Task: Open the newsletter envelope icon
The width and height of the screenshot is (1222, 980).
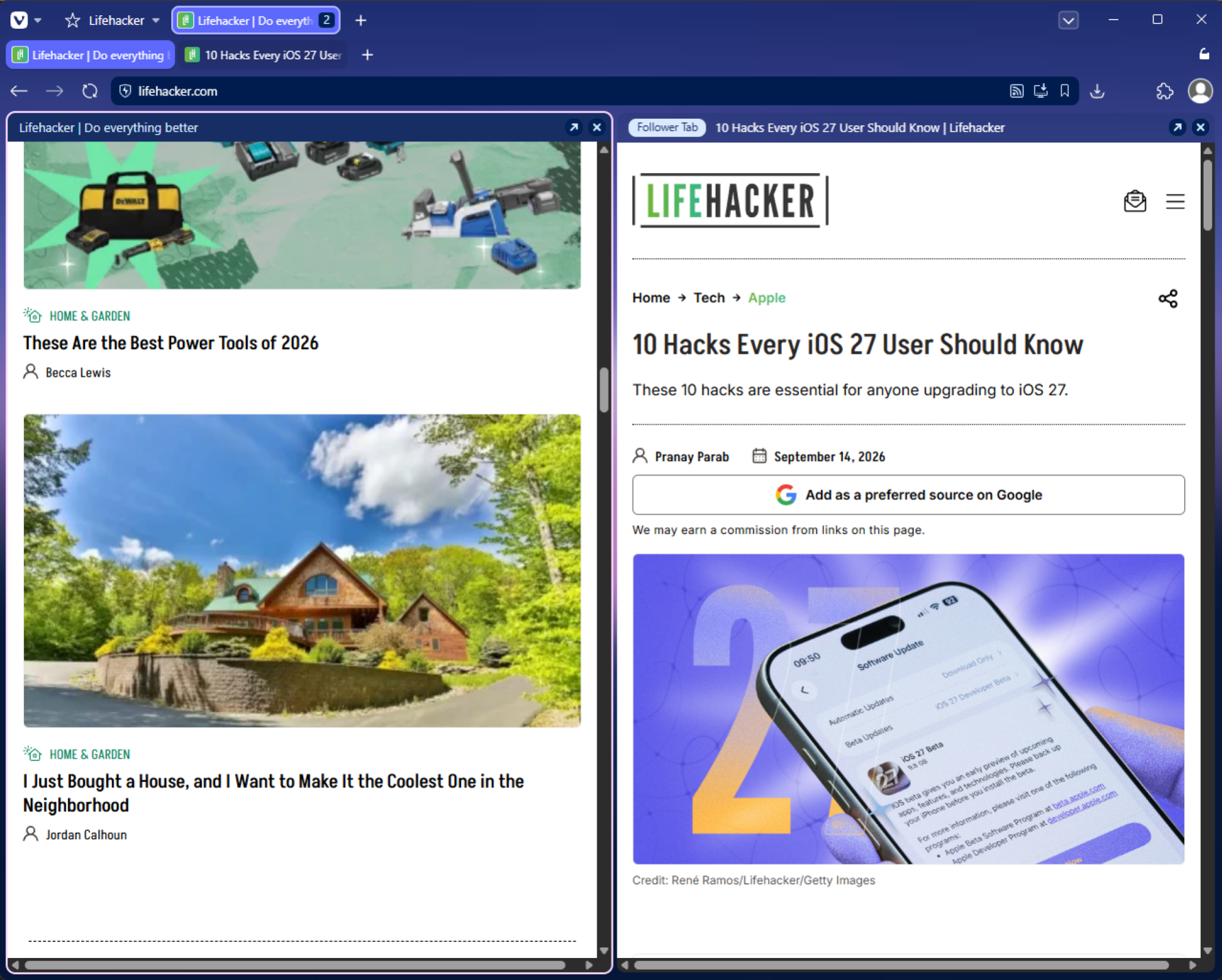Action: coord(1135,201)
